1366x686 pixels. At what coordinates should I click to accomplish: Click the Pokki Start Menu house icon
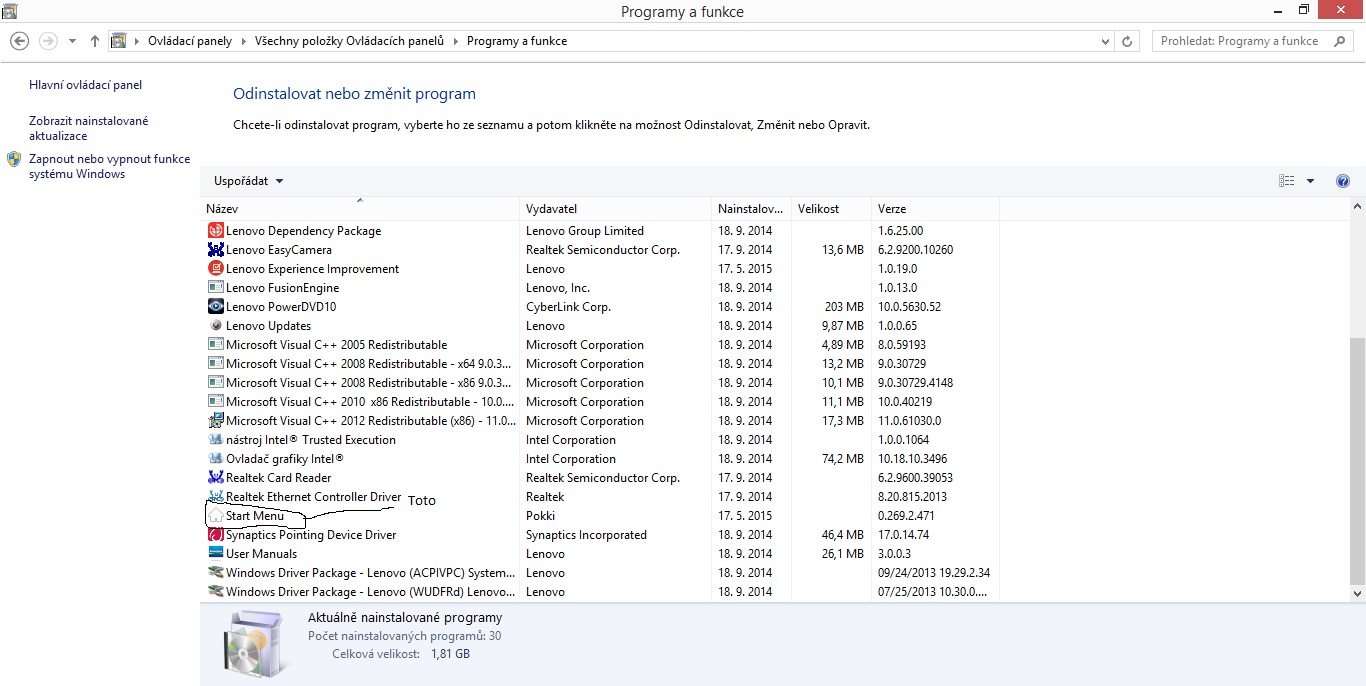coord(215,516)
